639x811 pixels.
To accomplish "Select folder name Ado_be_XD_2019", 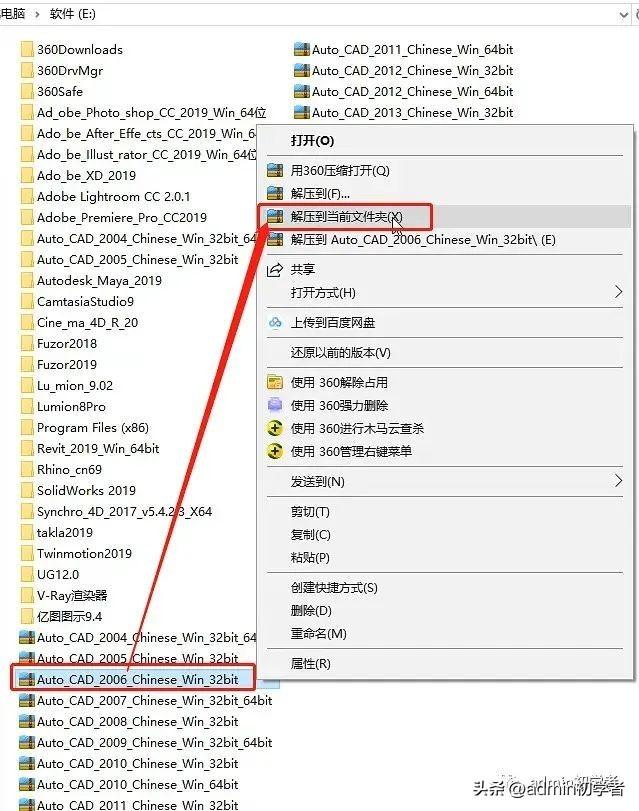I will click(x=86, y=176).
